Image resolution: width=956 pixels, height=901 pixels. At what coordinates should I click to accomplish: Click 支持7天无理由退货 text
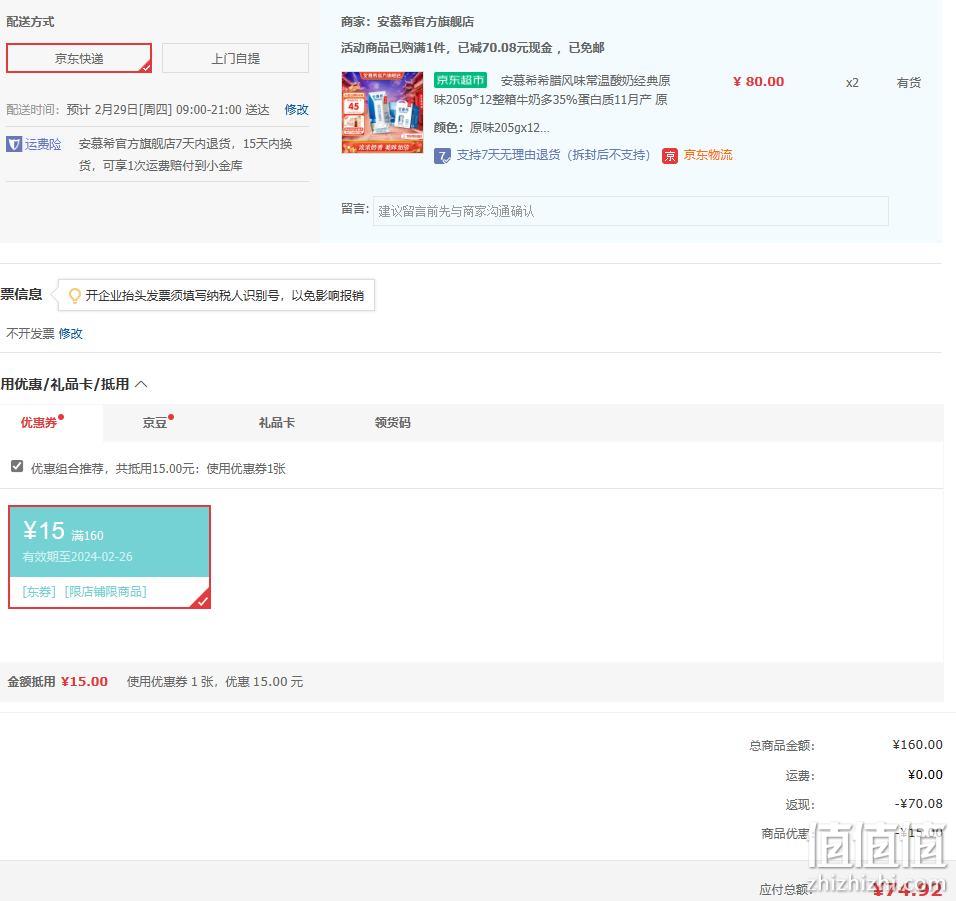[x=553, y=155]
